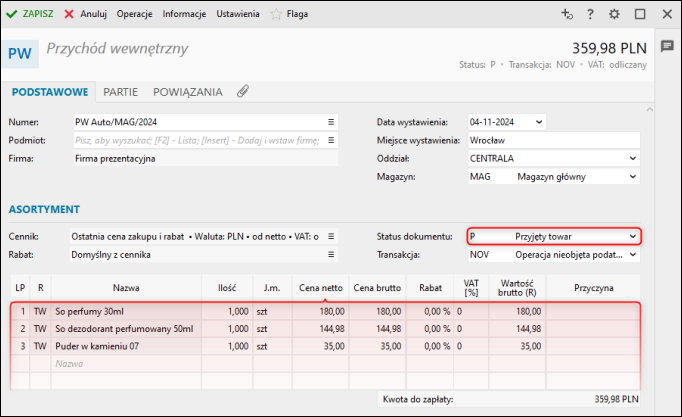Click the add-plus icon in top bar

coord(566,14)
